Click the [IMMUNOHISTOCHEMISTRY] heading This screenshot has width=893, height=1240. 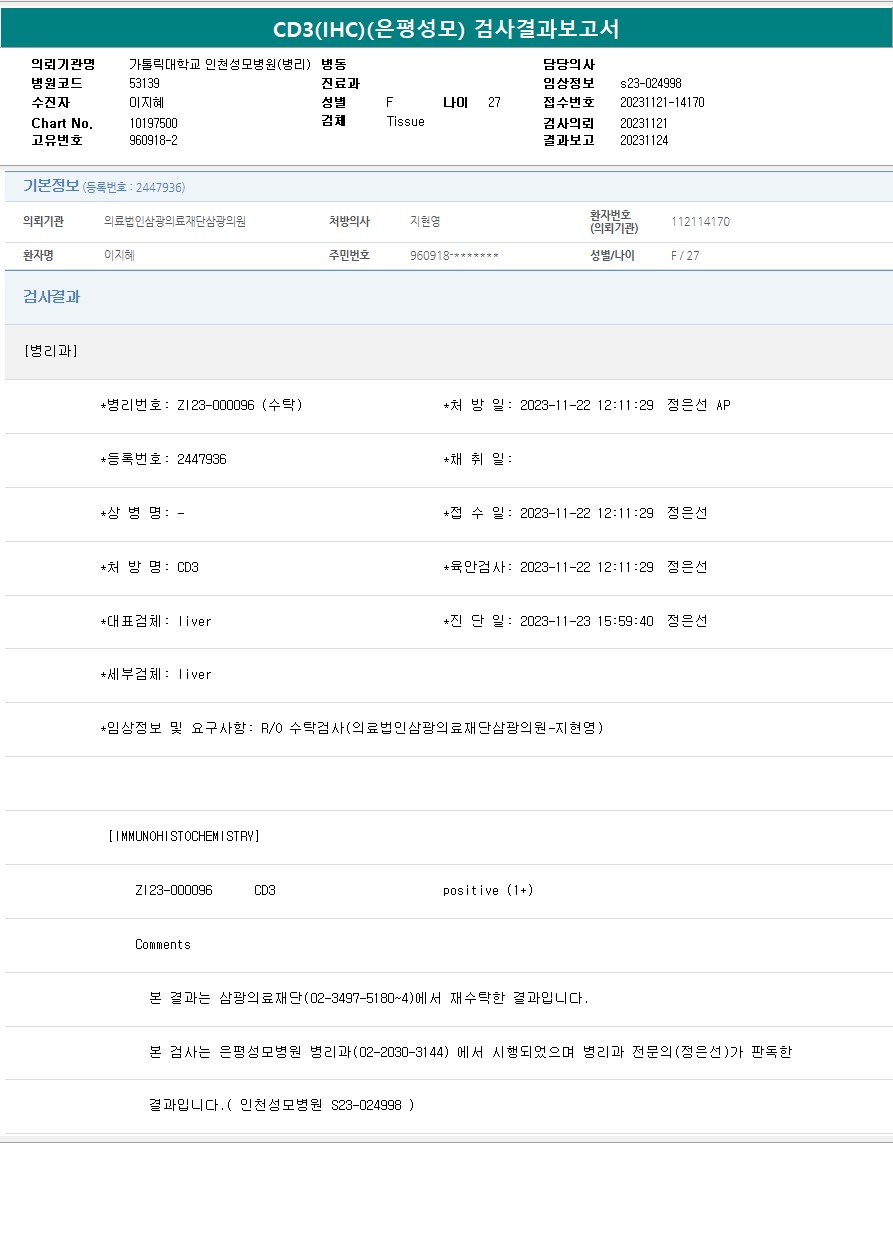pos(183,836)
